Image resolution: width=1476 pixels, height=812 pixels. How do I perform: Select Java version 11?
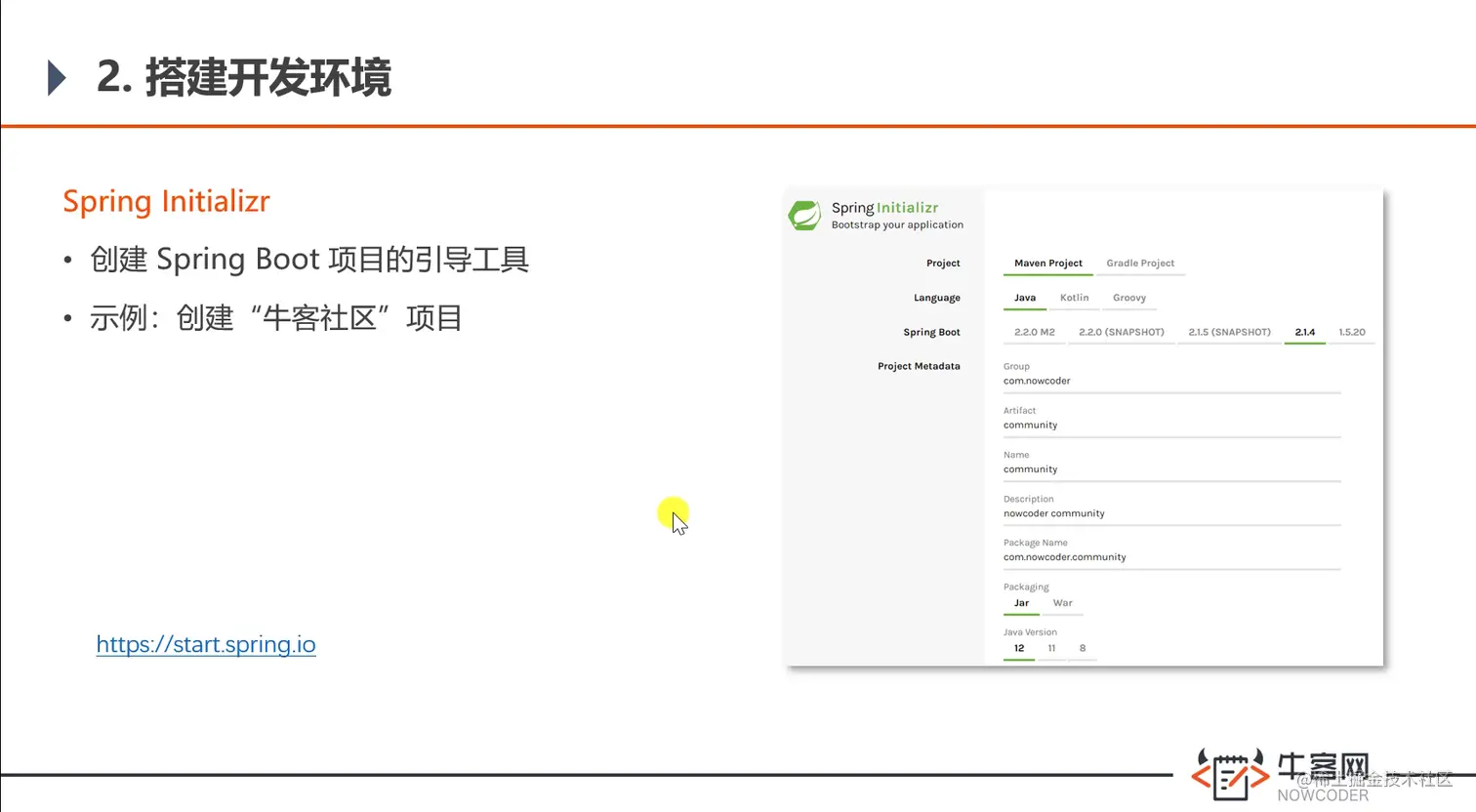click(1051, 648)
